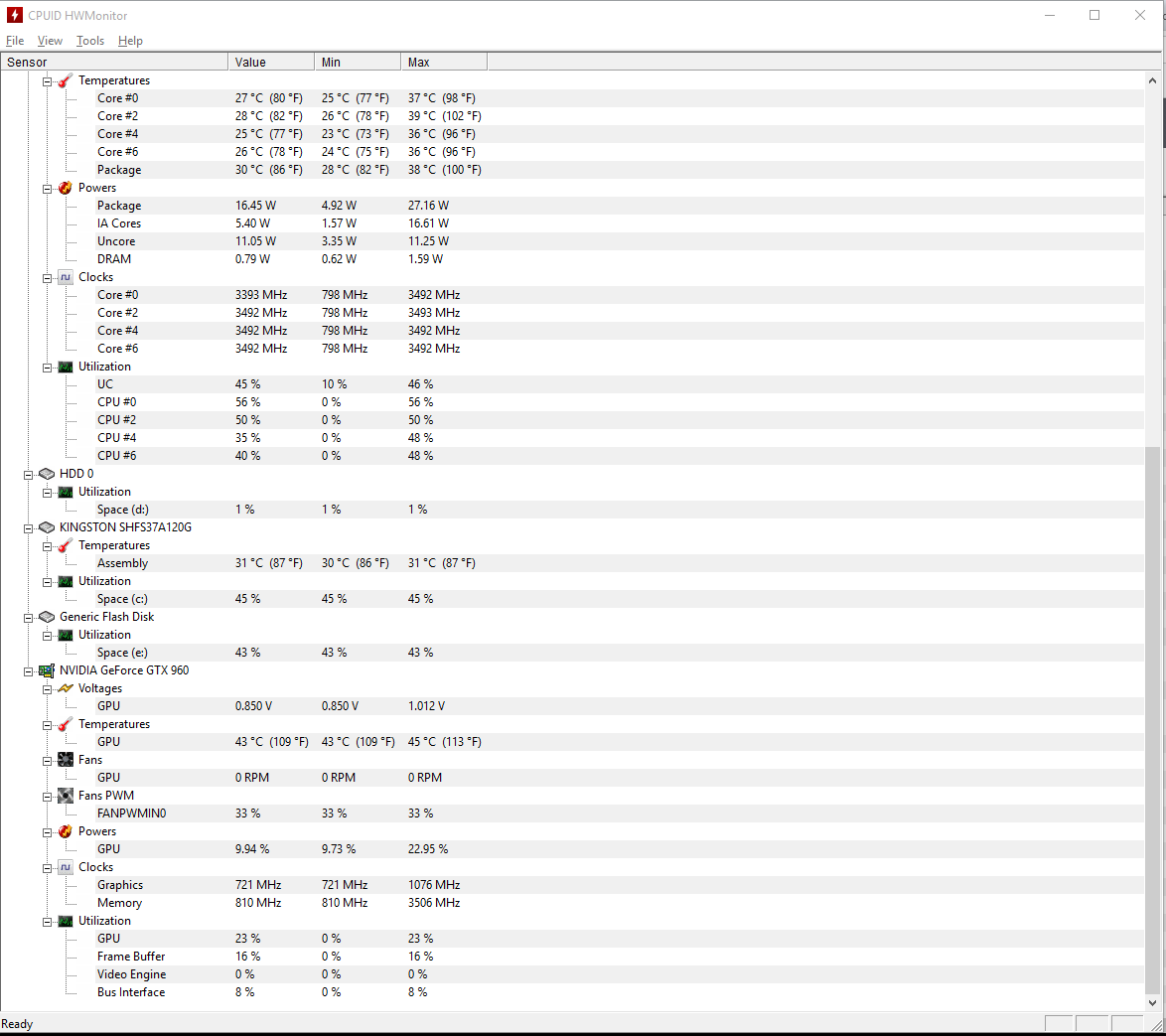Collapse the NVIDIA GeForce GTX 960 node
This screenshot has height=1036, width=1166.
click(x=28, y=671)
